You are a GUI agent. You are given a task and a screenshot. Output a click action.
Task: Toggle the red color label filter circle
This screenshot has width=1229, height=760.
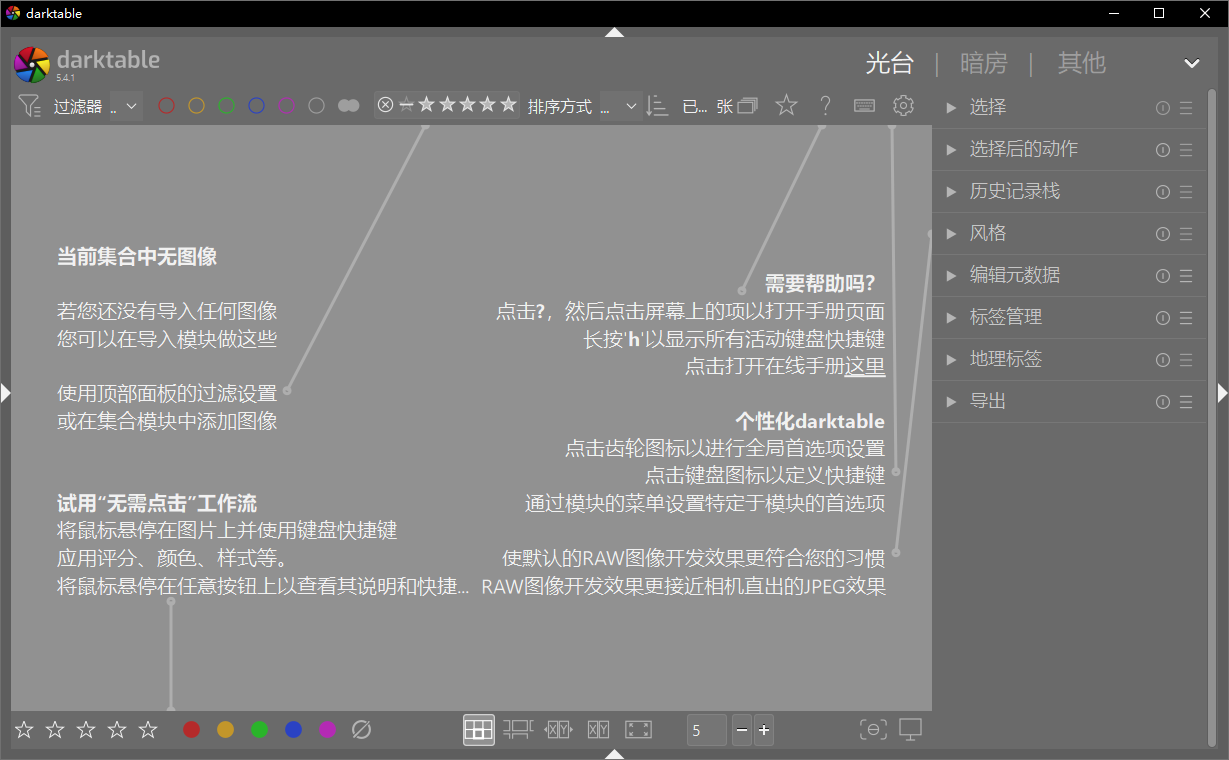coord(166,105)
